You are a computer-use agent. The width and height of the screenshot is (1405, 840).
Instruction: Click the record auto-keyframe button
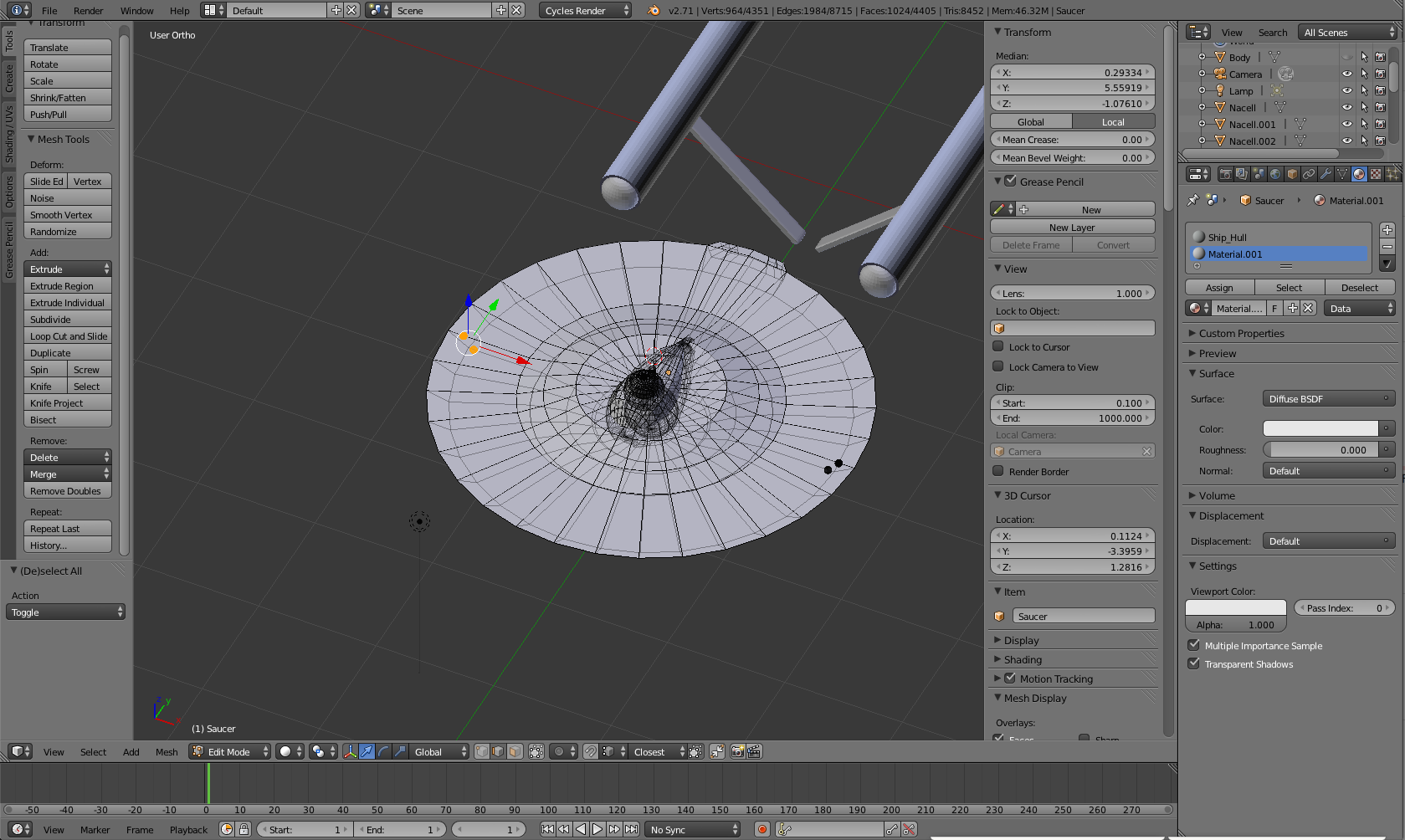coord(761,829)
